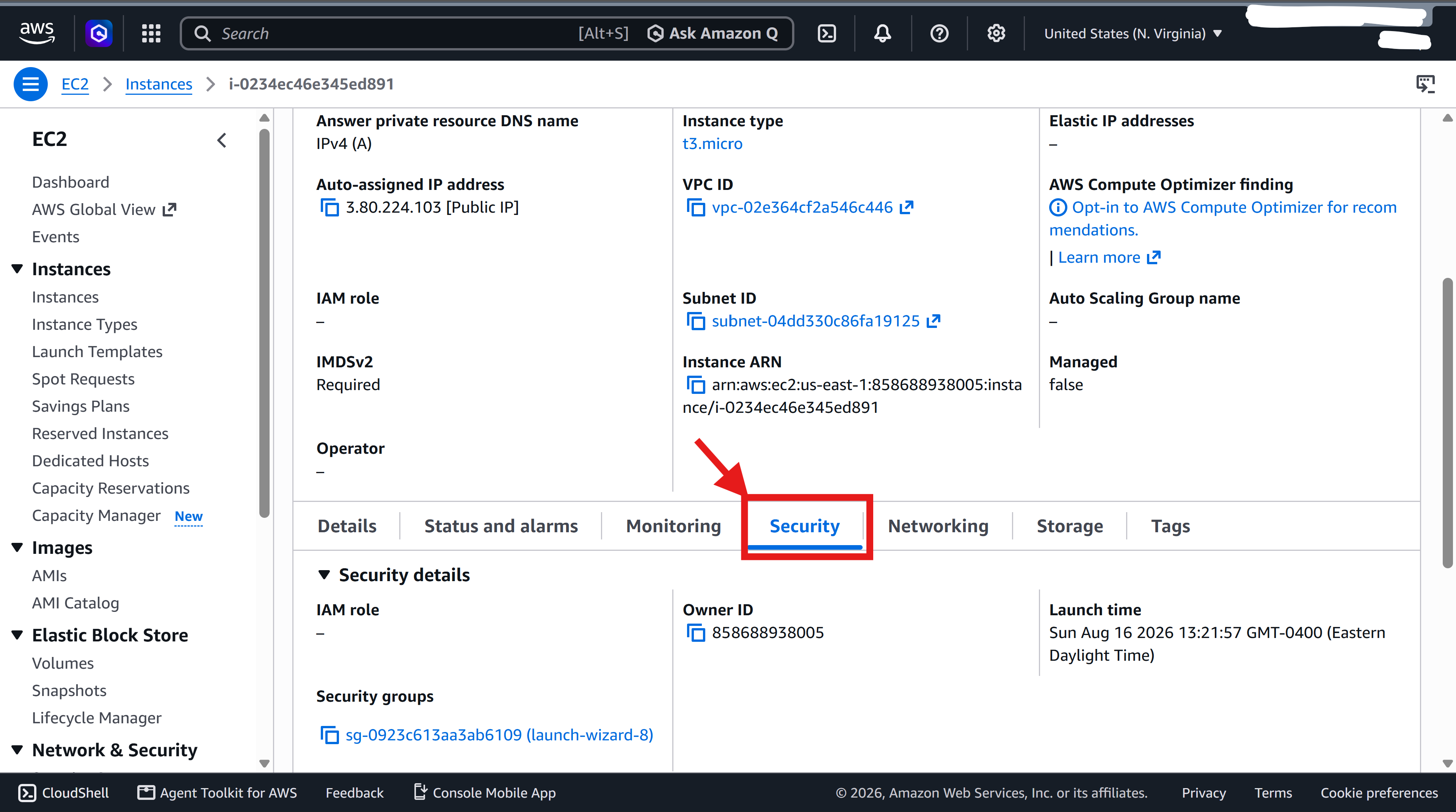Viewport: 1456px width, 812px height.
Task: Open Instance Types in the sidebar
Action: click(x=85, y=324)
